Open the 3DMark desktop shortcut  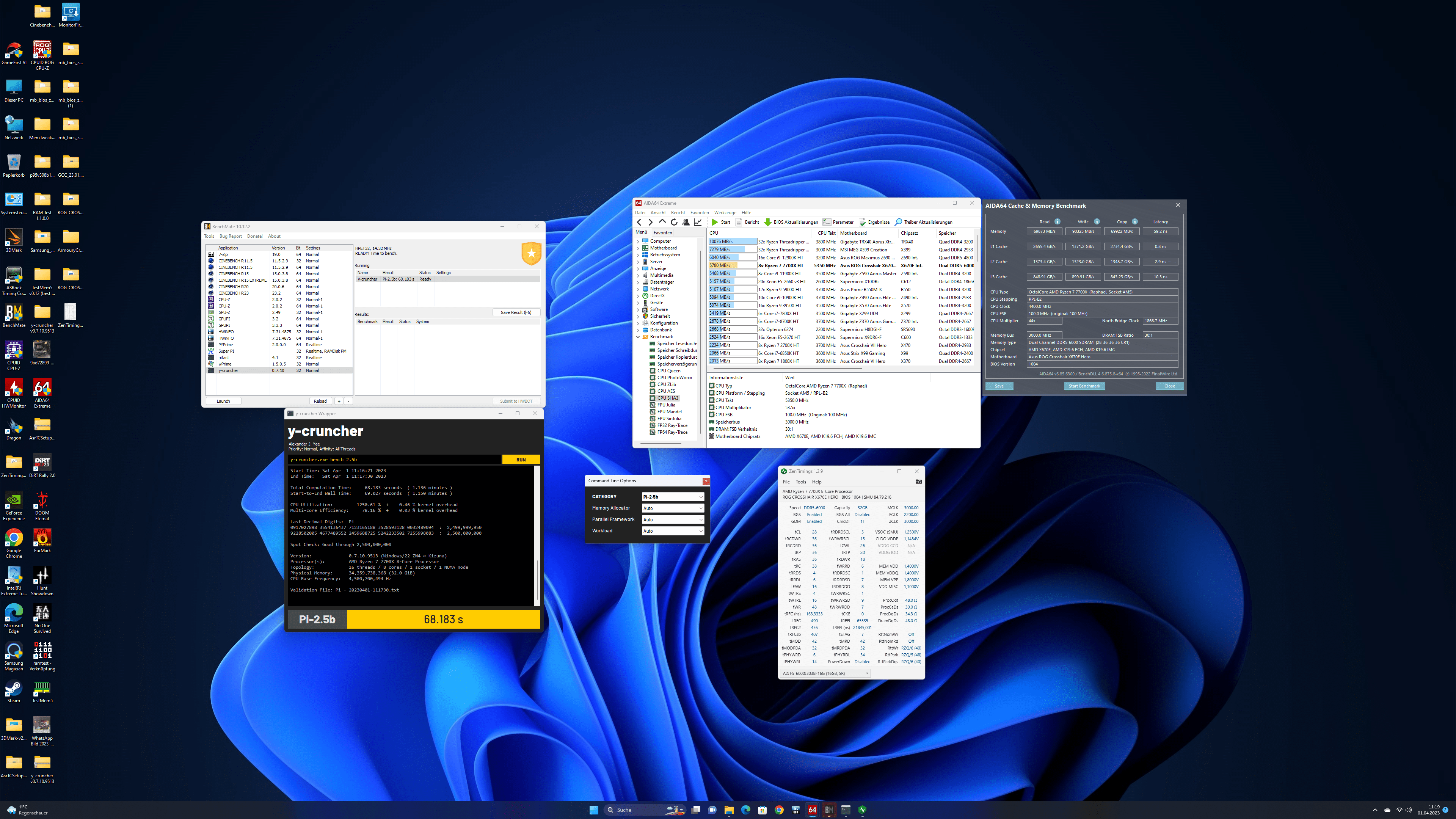point(14,240)
